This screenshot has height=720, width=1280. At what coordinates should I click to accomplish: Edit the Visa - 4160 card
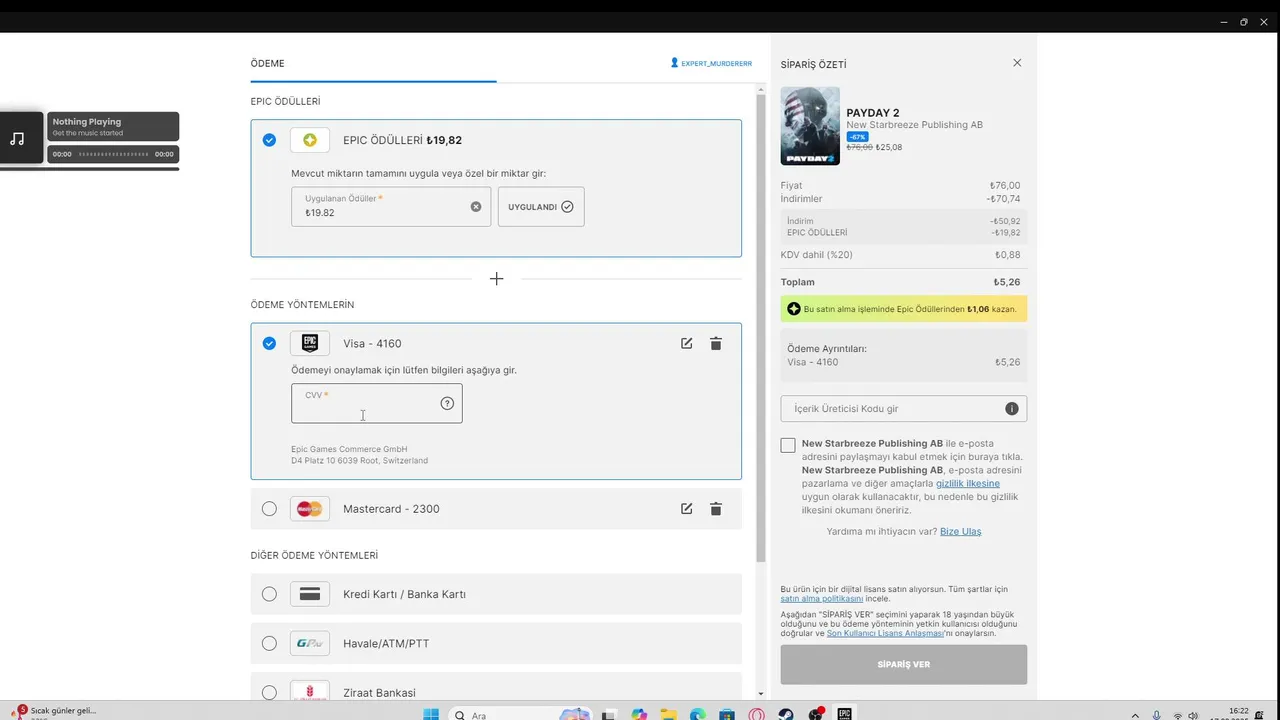(686, 343)
